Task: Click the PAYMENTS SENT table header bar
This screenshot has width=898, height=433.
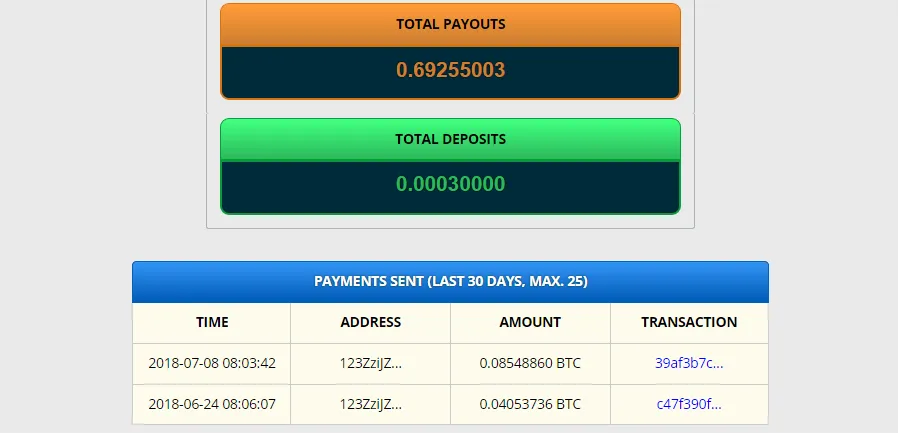Action: [450, 282]
